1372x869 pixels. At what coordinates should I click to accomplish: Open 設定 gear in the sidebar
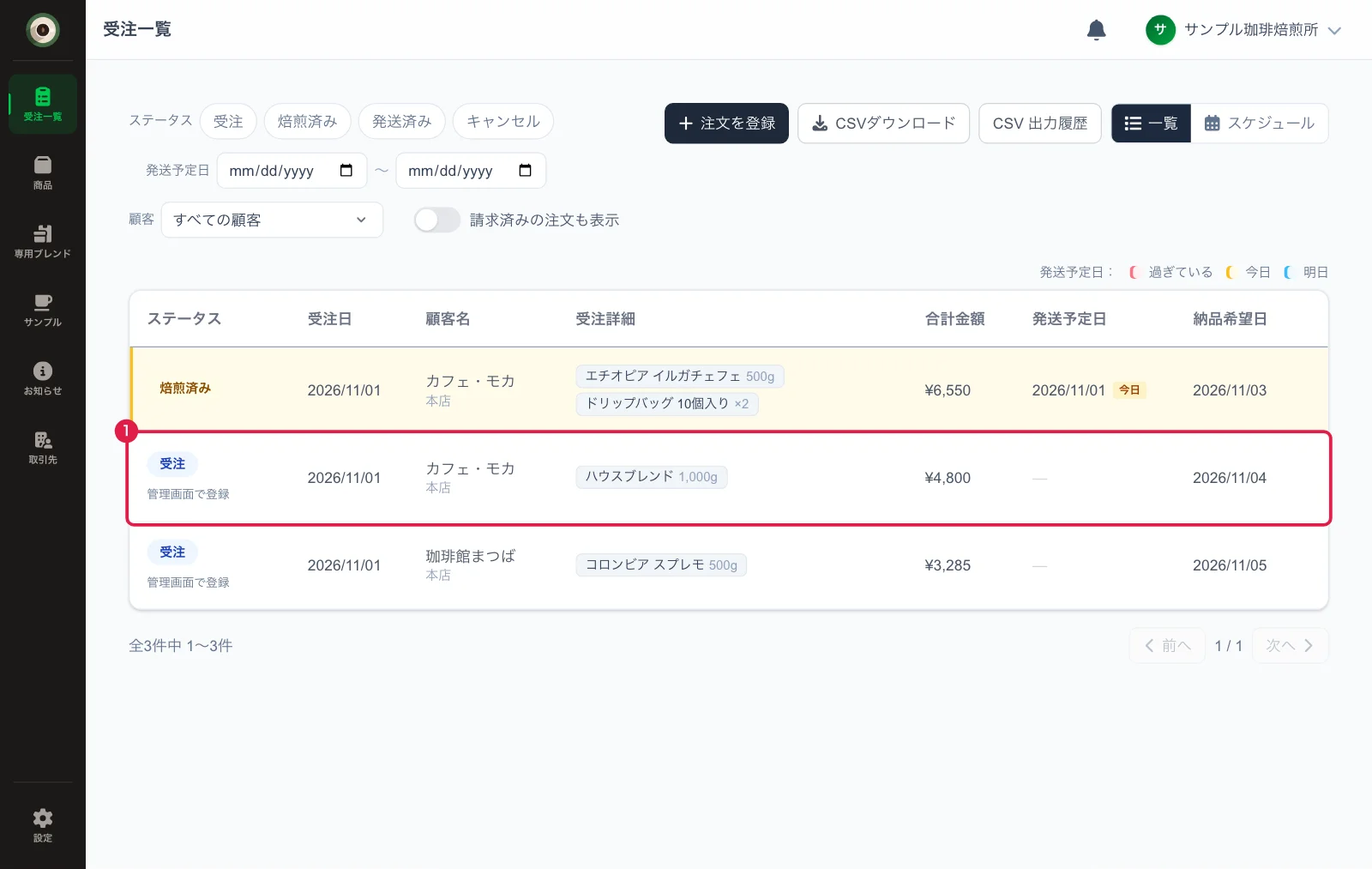[43, 825]
